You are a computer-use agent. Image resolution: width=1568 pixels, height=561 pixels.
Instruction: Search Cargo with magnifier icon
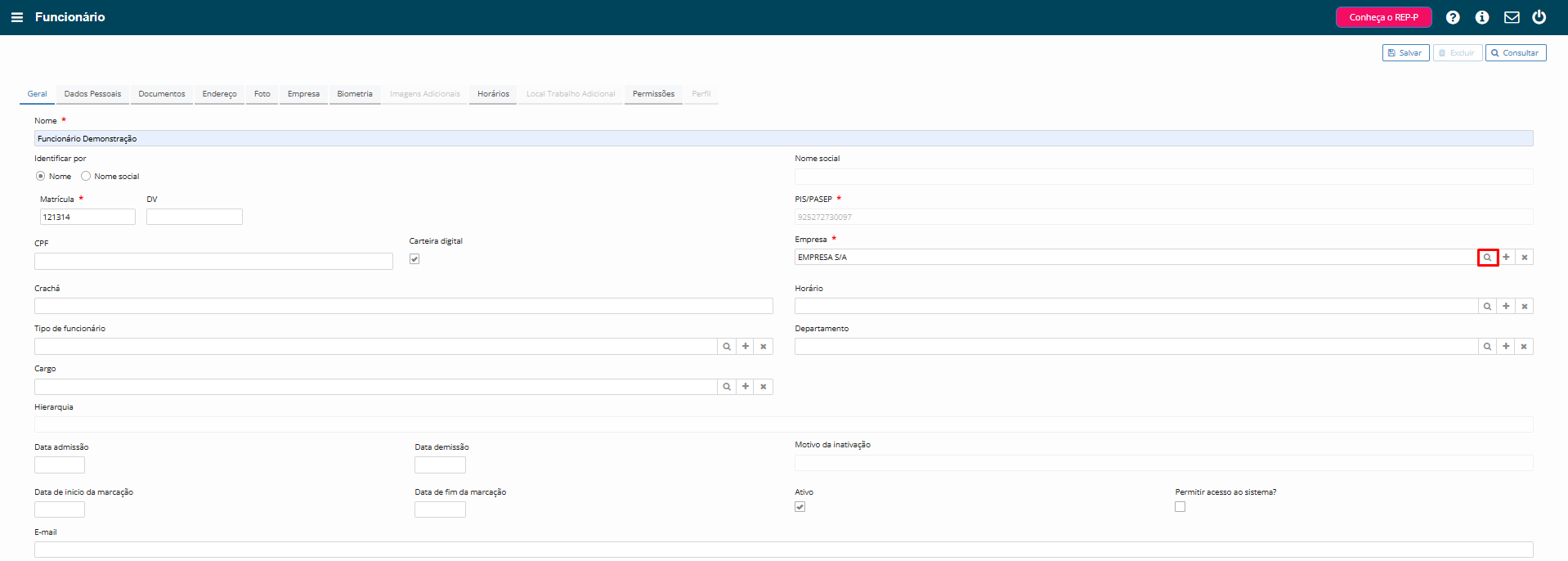click(x=727, y=387)
